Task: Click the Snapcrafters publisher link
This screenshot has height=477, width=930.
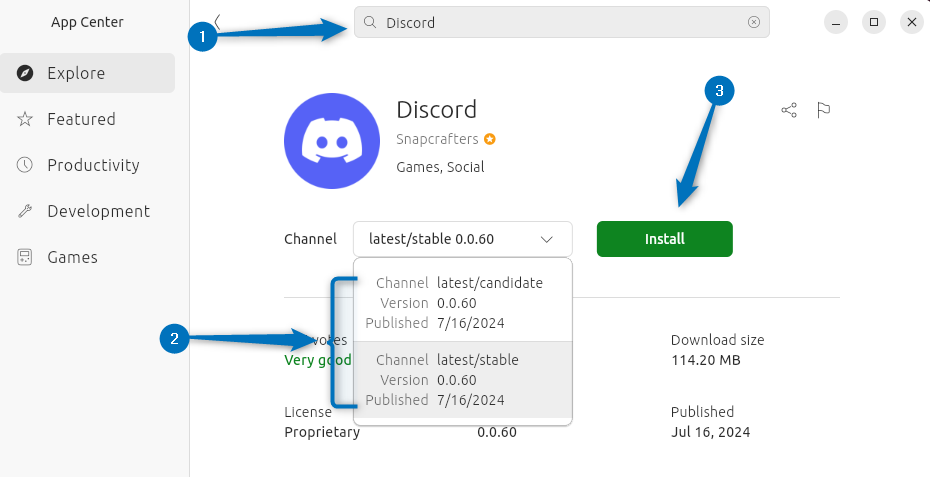Action: click(x=437, y=139)
